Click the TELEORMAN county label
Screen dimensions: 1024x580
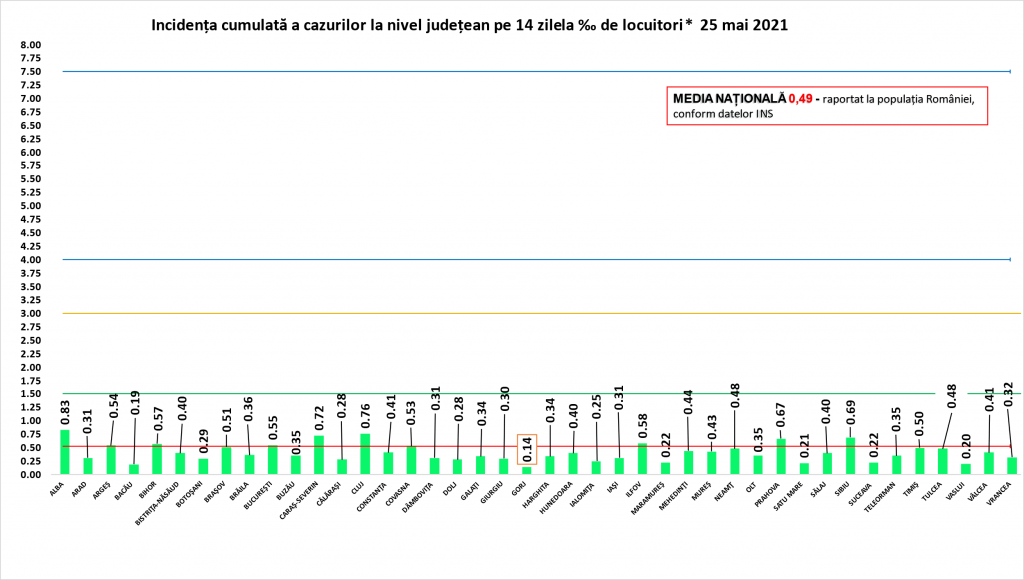(880, 497)
